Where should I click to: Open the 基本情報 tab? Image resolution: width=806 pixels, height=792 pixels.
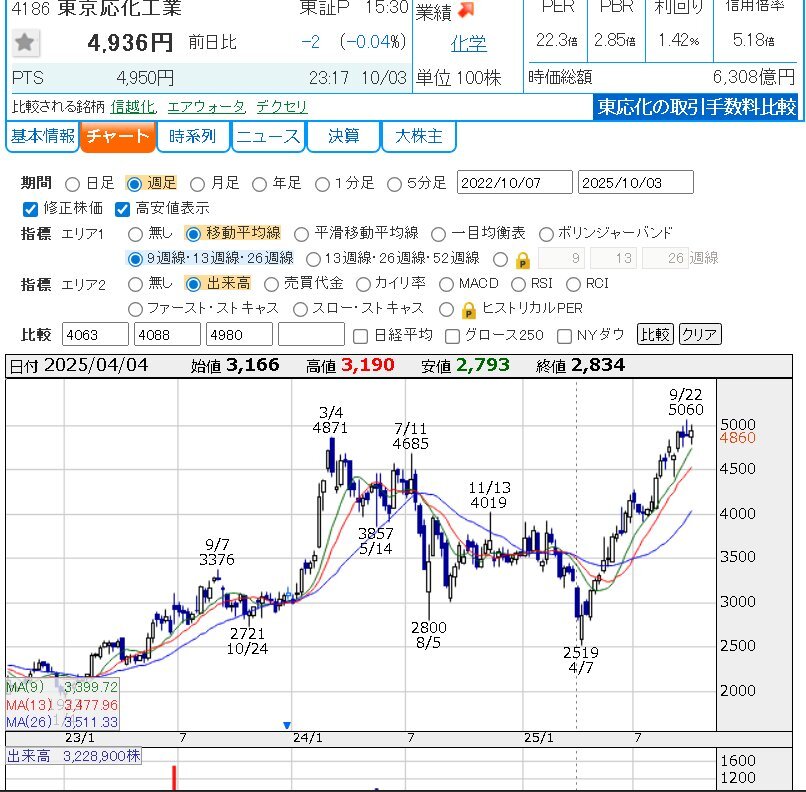(x=43, y=137)
